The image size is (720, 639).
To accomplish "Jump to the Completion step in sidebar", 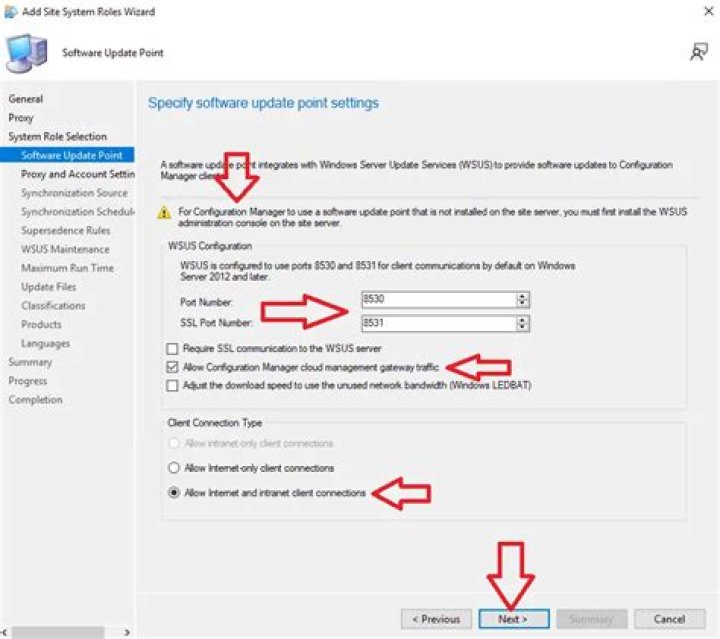I will (35, 400).
